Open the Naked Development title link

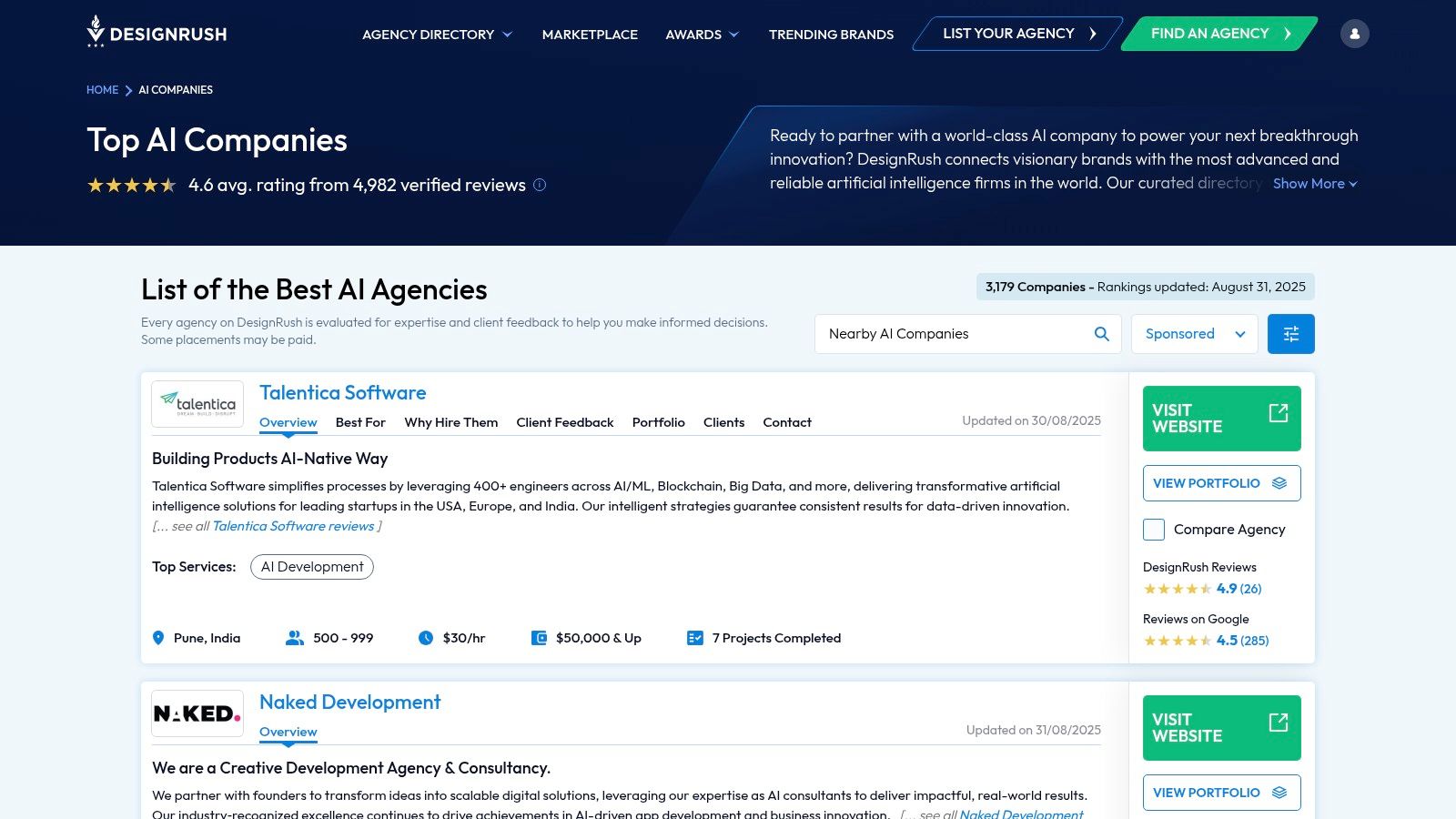coord(350,703)
